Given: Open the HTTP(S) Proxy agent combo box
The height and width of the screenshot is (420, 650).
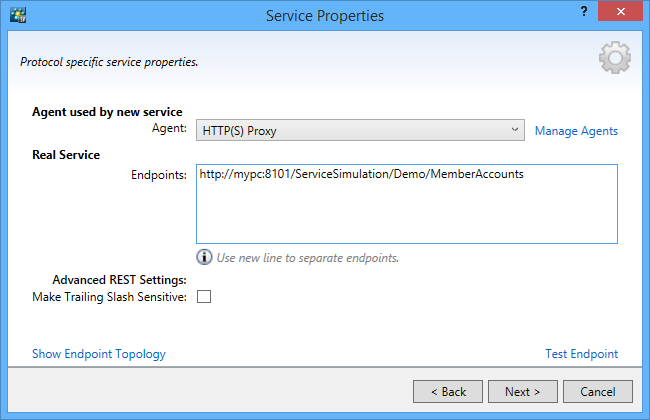Looking at the screenshot, I should [x=360, y=131].
